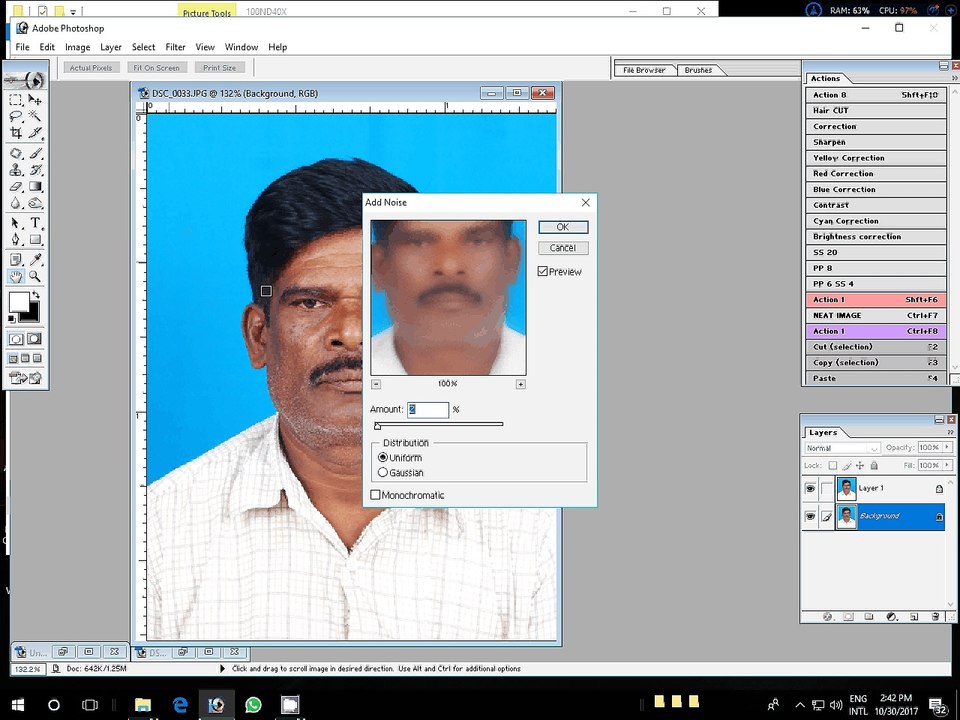Click the delete layer trash icon
960x720 pixels.
pyautogui.click(x=935, y=617)
